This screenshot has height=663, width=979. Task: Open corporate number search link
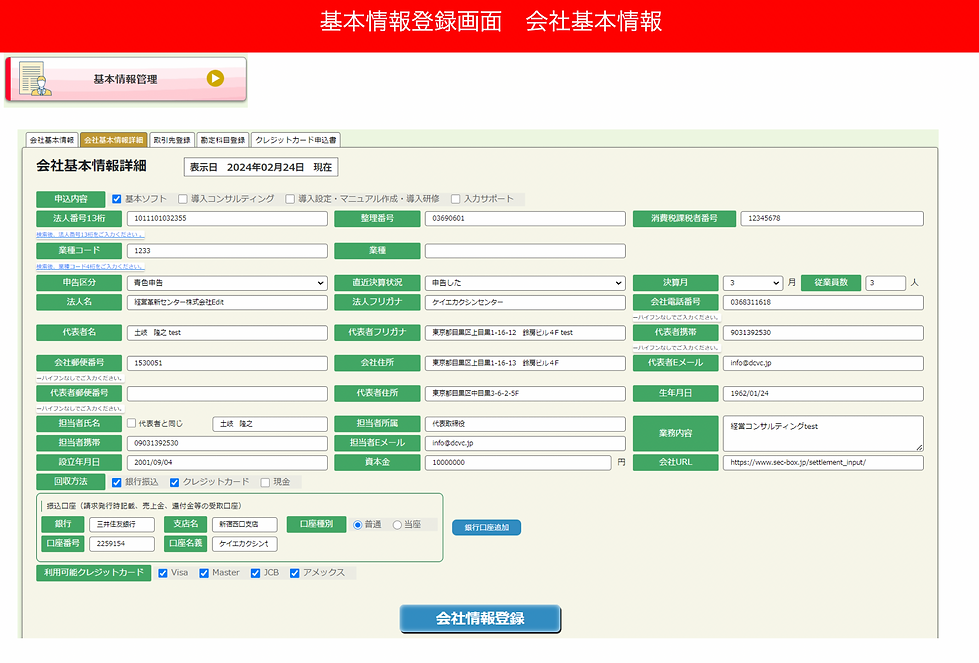[90, 235]
